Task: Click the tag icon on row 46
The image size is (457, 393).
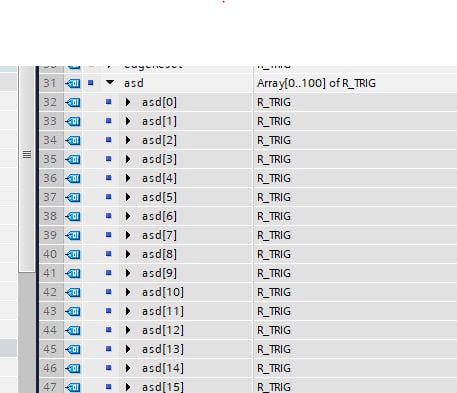Action: pos(73,368)
